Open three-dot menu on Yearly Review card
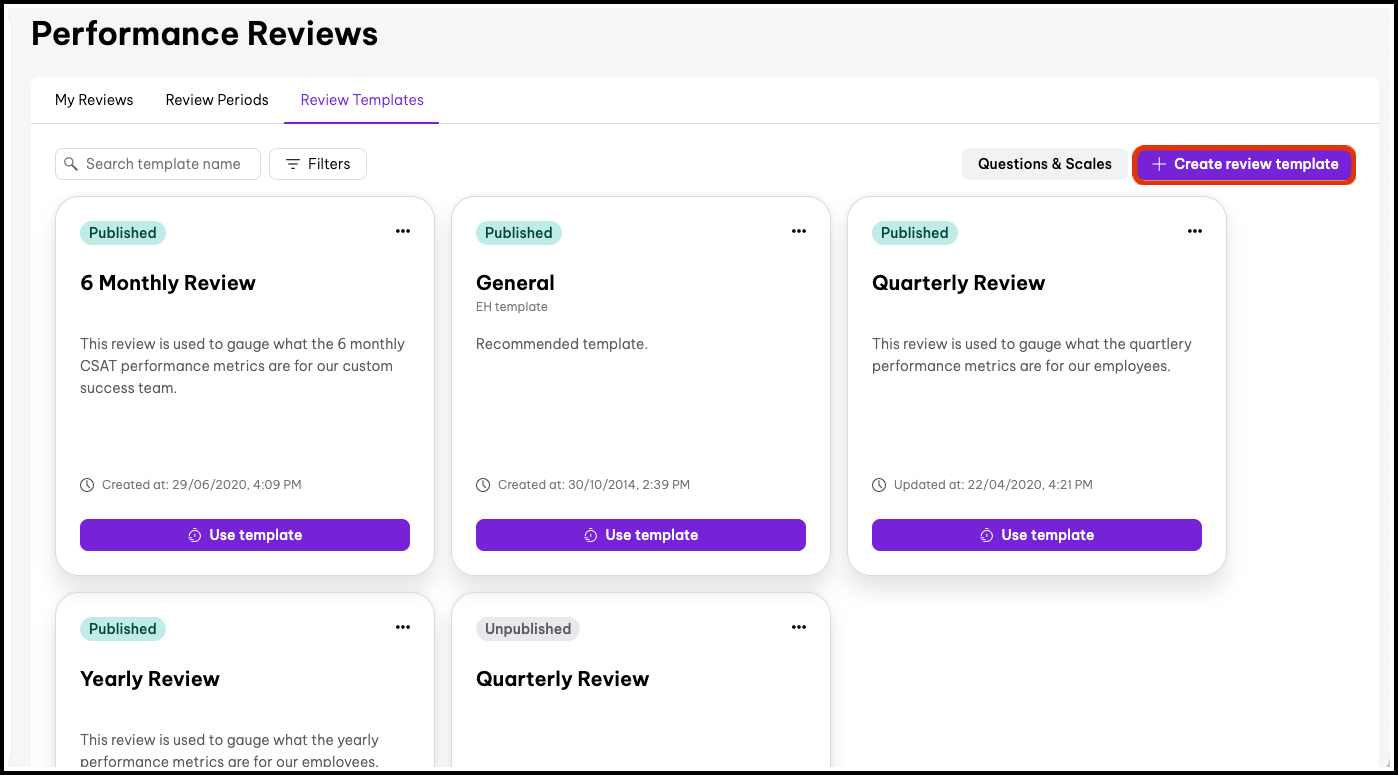Image resolution: width=1398 pixels, height=775 pixels. pos(402,627)
